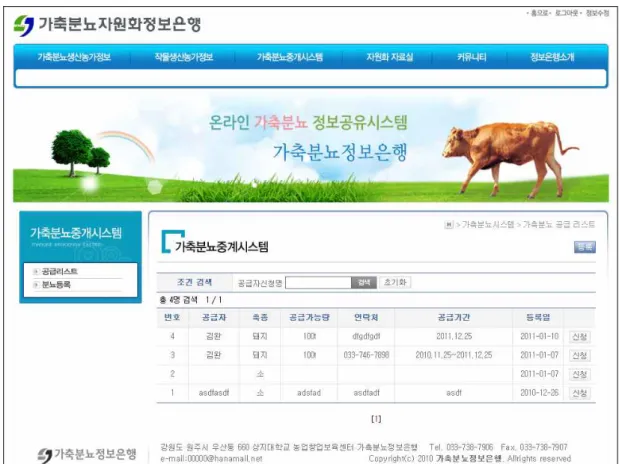
Task: Click the 공급기간 column header
Action: (x=454, y=317)
